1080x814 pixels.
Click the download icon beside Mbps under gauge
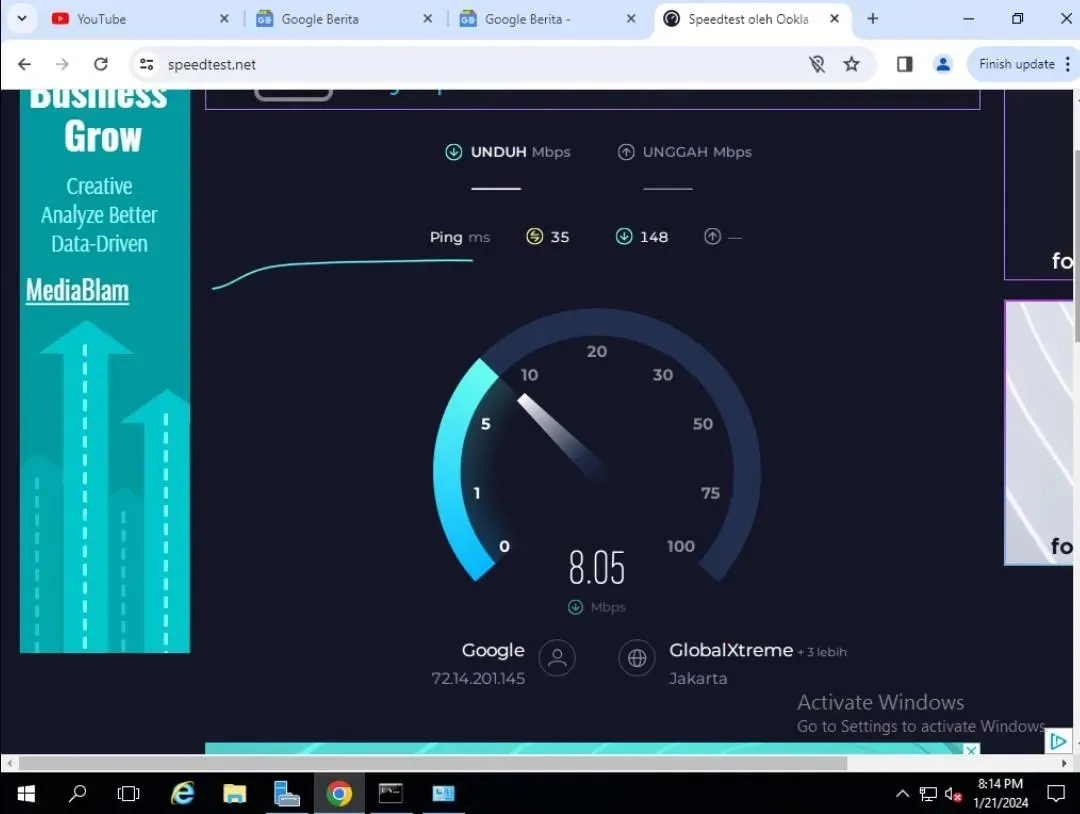click(575, 607)
